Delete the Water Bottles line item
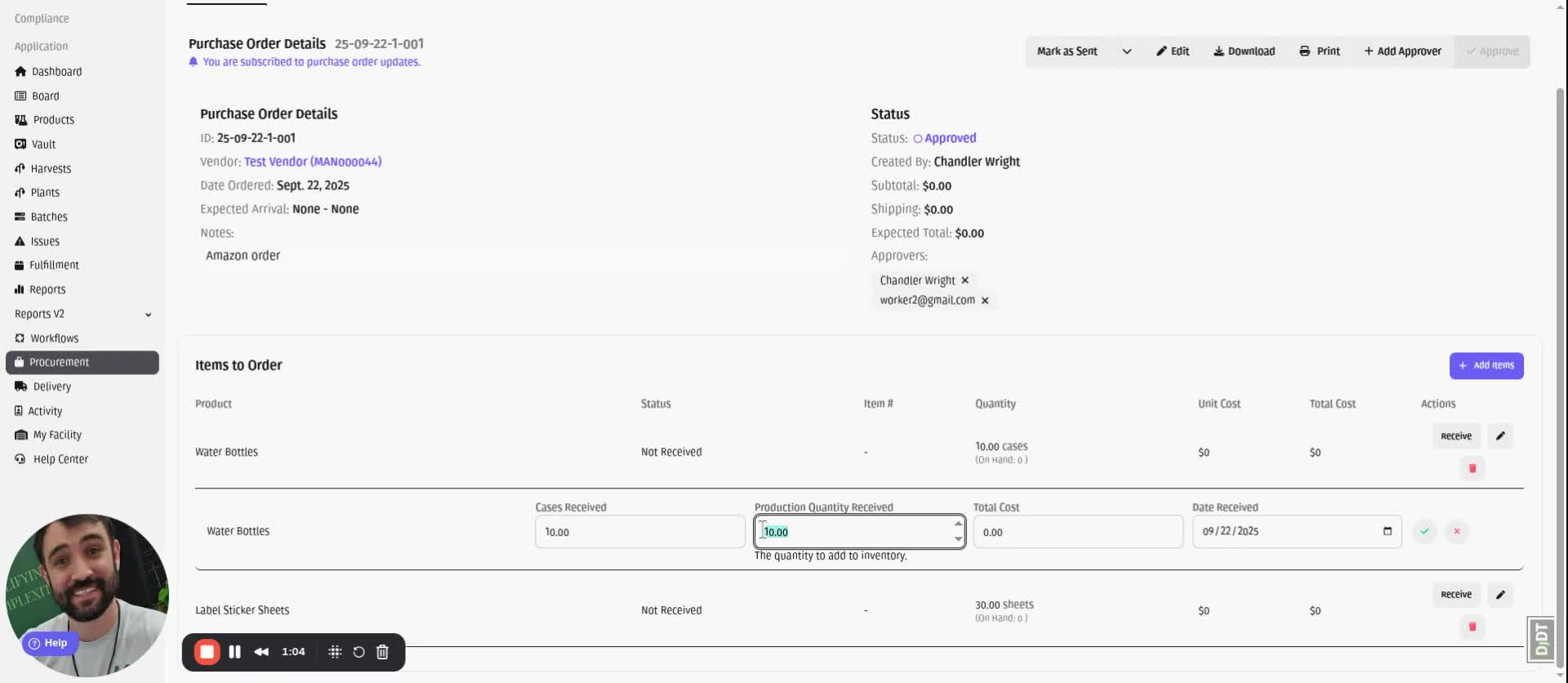The image size is (1568, 683). [1472, 469]
